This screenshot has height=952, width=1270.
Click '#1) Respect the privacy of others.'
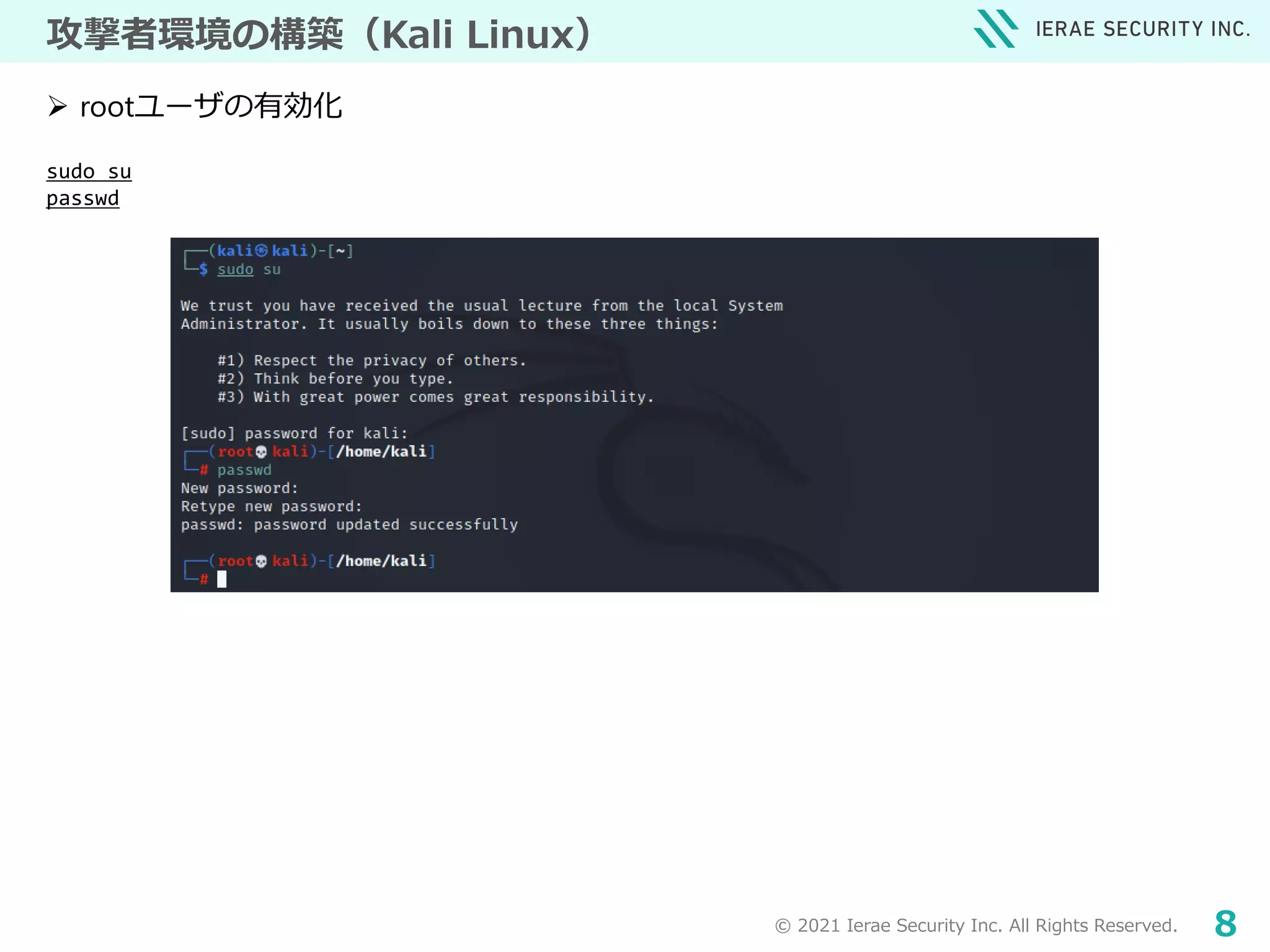(371, 361)
